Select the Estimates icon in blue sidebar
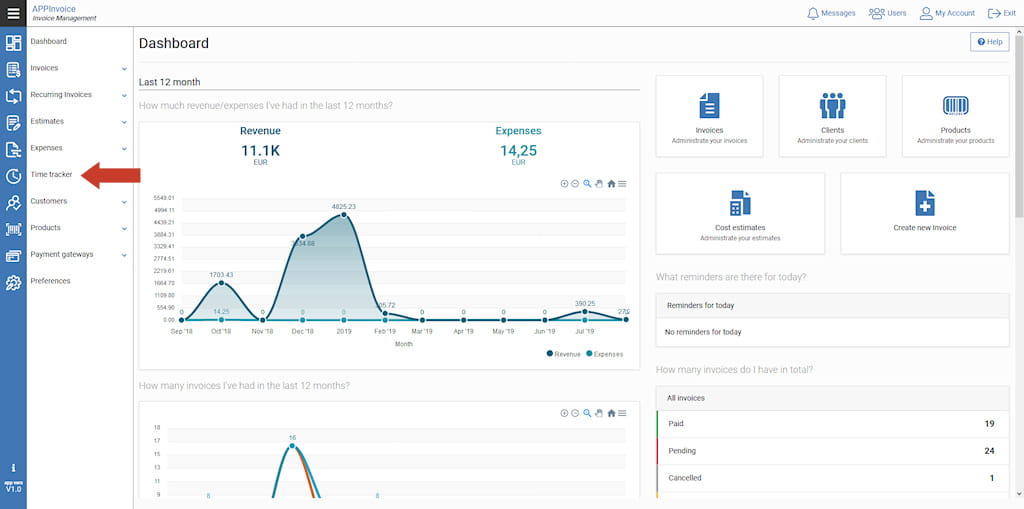The height and width of the screenshot is (509, 1024). pos(13,123)
